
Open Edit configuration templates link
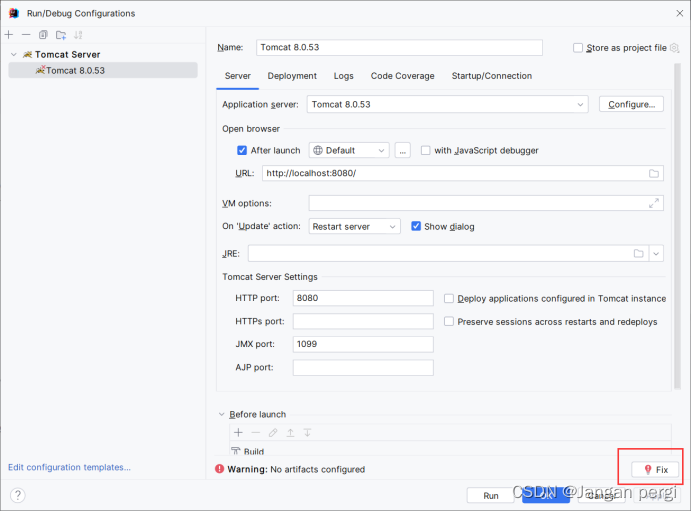pyautogui.click(x=69, y=467)
